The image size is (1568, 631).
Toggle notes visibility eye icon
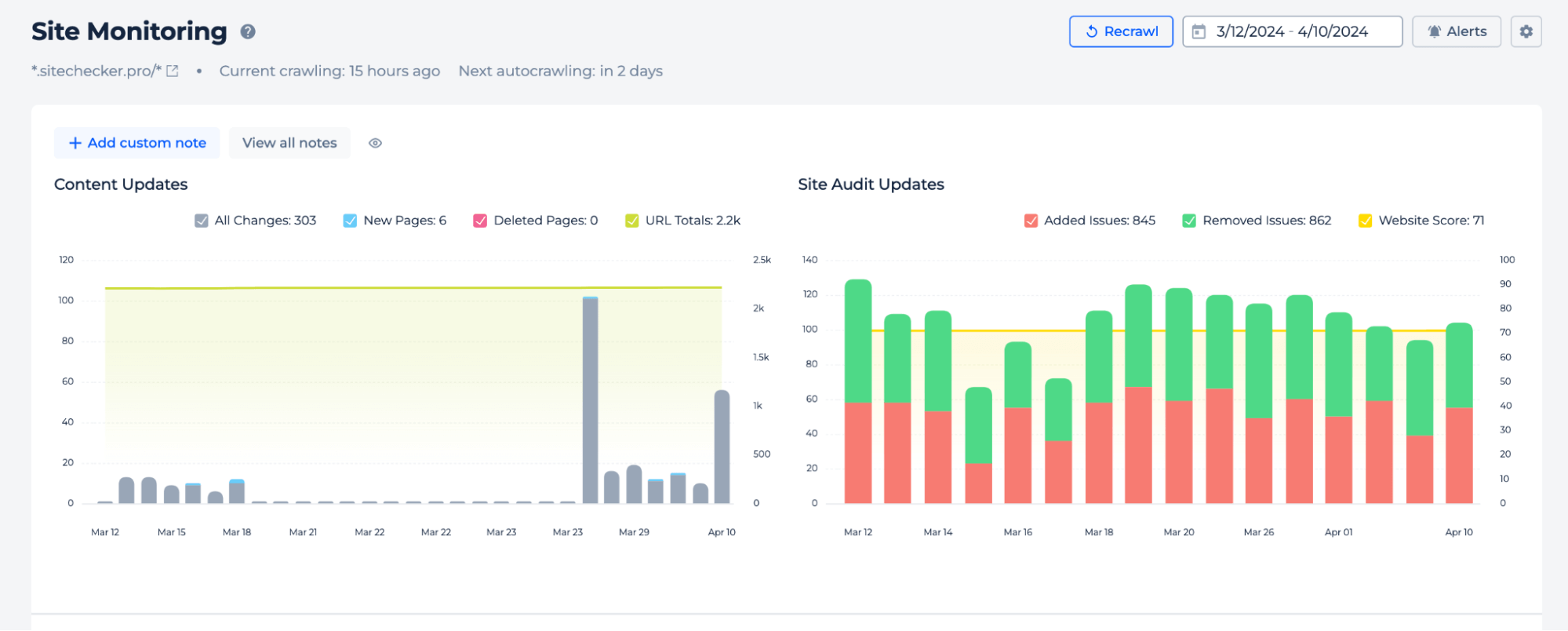(x=375, y=143)
